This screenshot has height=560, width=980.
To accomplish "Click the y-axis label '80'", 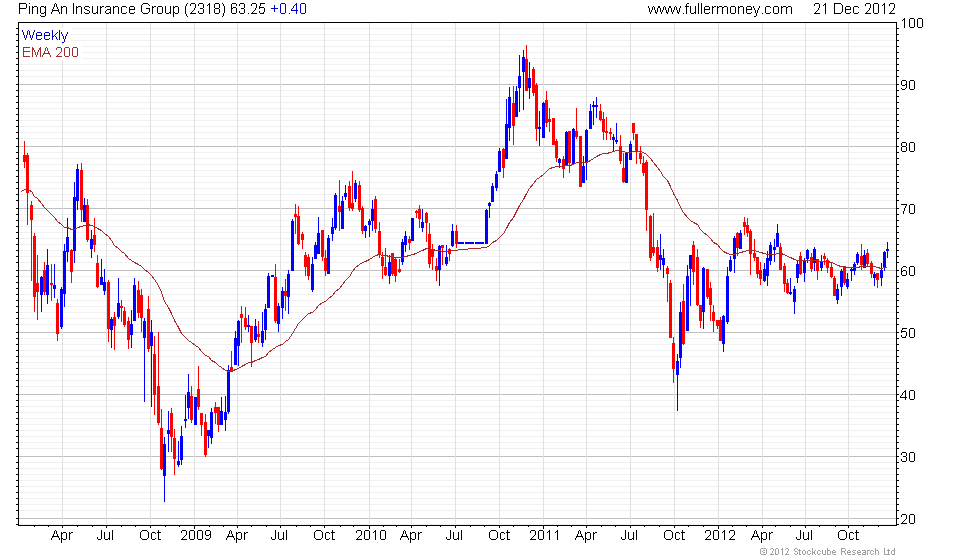I will 909,148.
